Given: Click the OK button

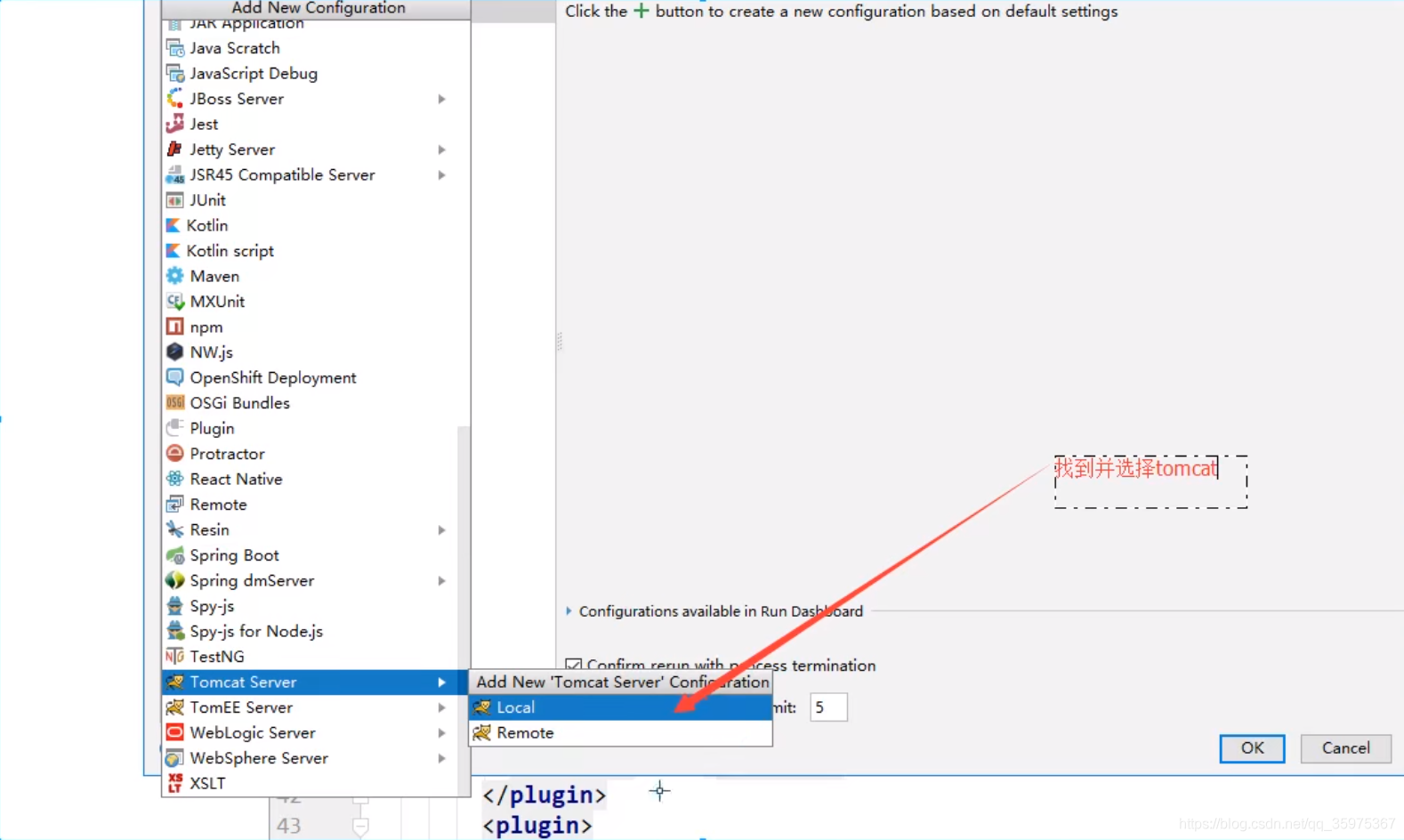Looking at the screenshot, I should point(1252,748).
